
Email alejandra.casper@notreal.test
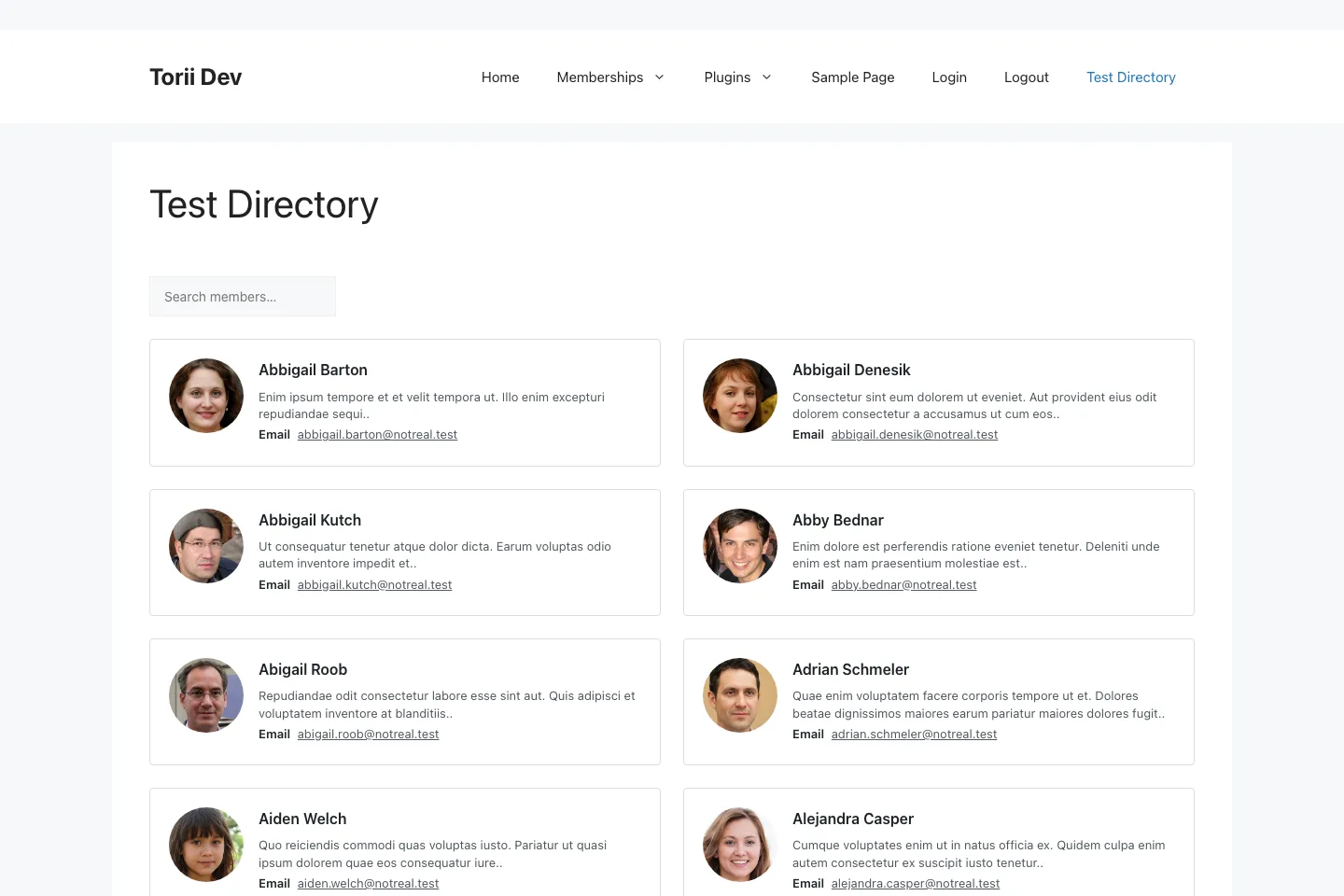[916, 884]
